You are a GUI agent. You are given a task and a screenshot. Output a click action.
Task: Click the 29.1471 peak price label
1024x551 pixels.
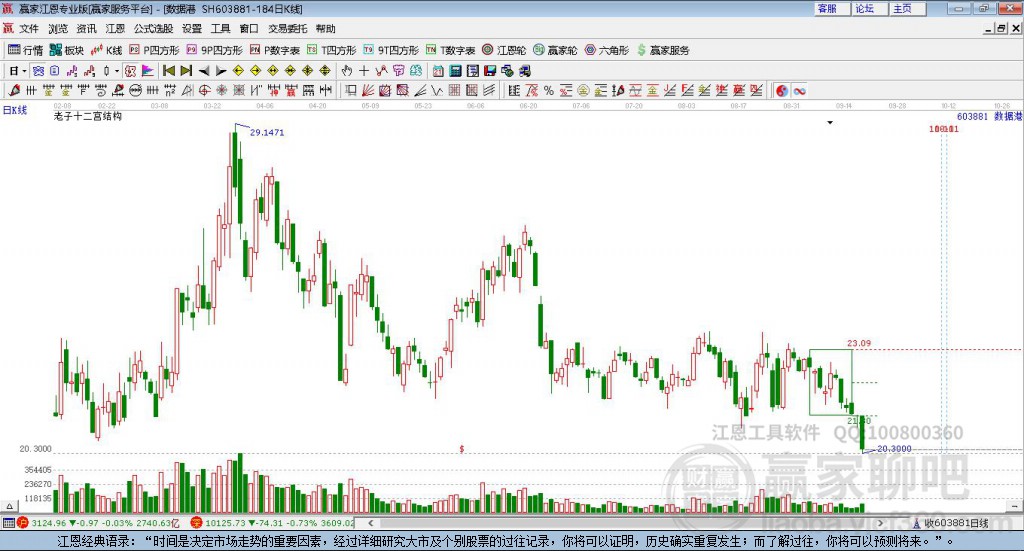[267, 133]
